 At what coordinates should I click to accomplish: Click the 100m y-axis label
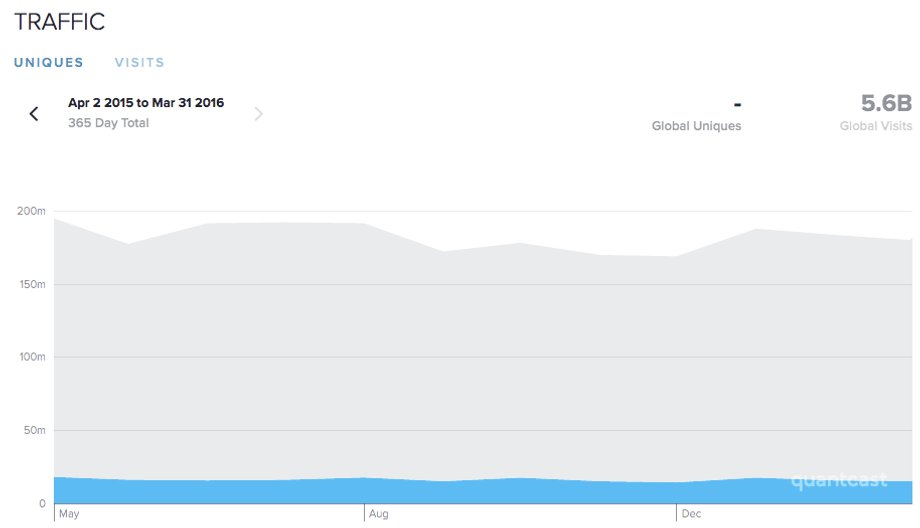pos(32,357)
